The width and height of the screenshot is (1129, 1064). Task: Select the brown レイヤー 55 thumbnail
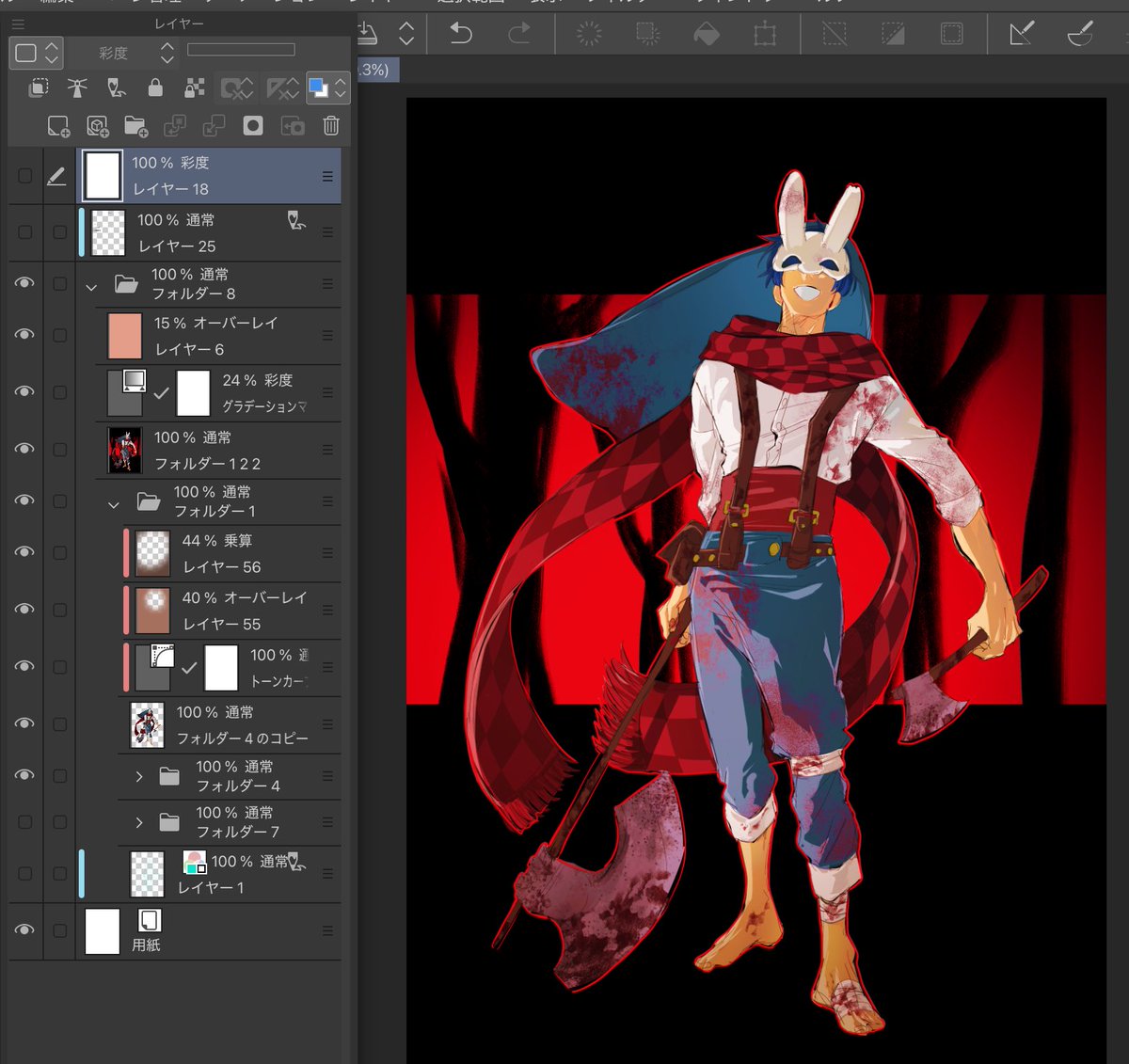click(152, 610)
